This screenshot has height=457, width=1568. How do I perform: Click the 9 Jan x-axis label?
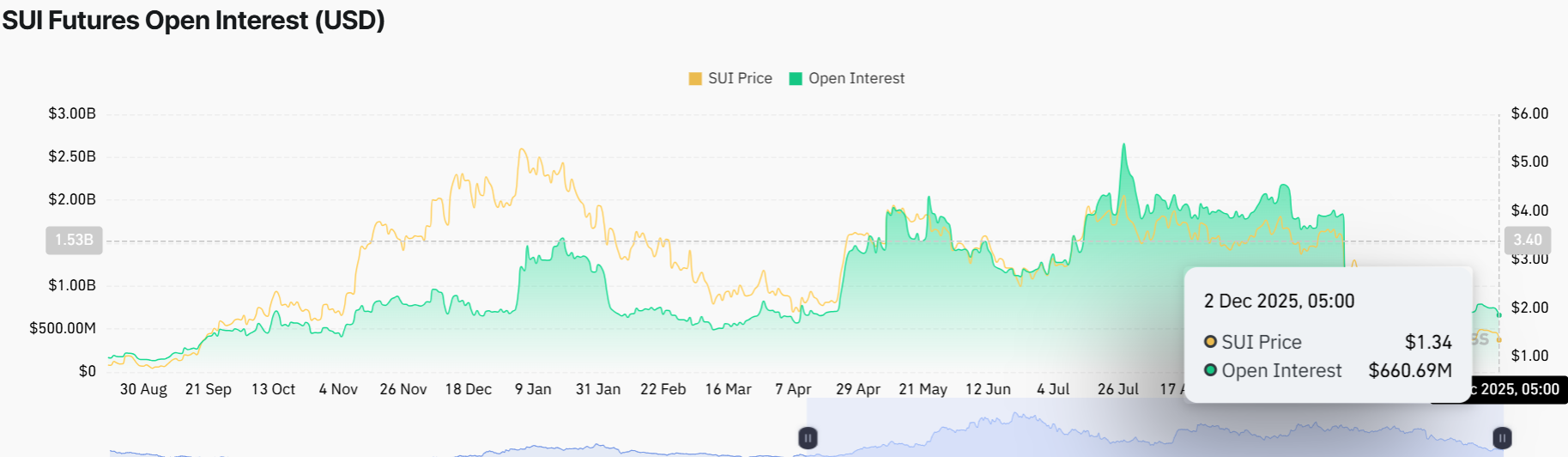pos(533,389)
